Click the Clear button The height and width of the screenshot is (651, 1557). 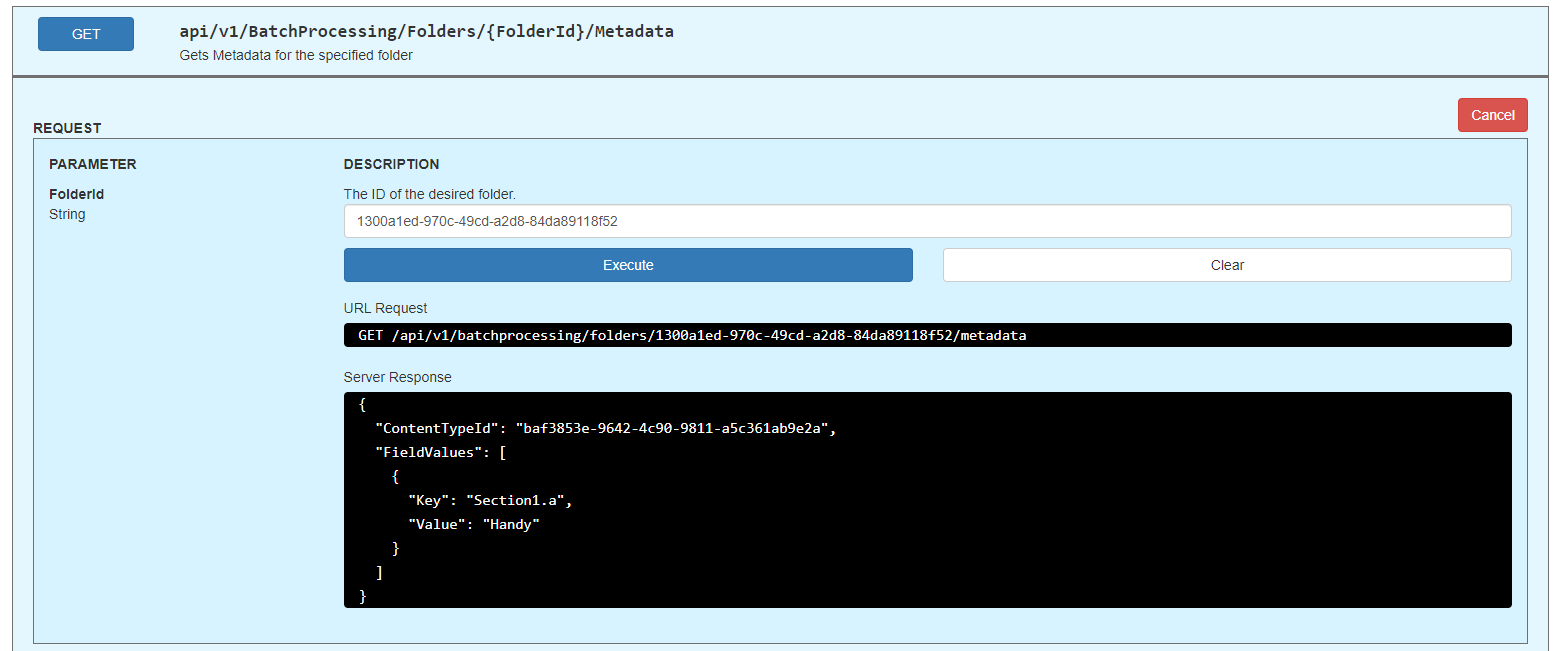(1227, 265)
